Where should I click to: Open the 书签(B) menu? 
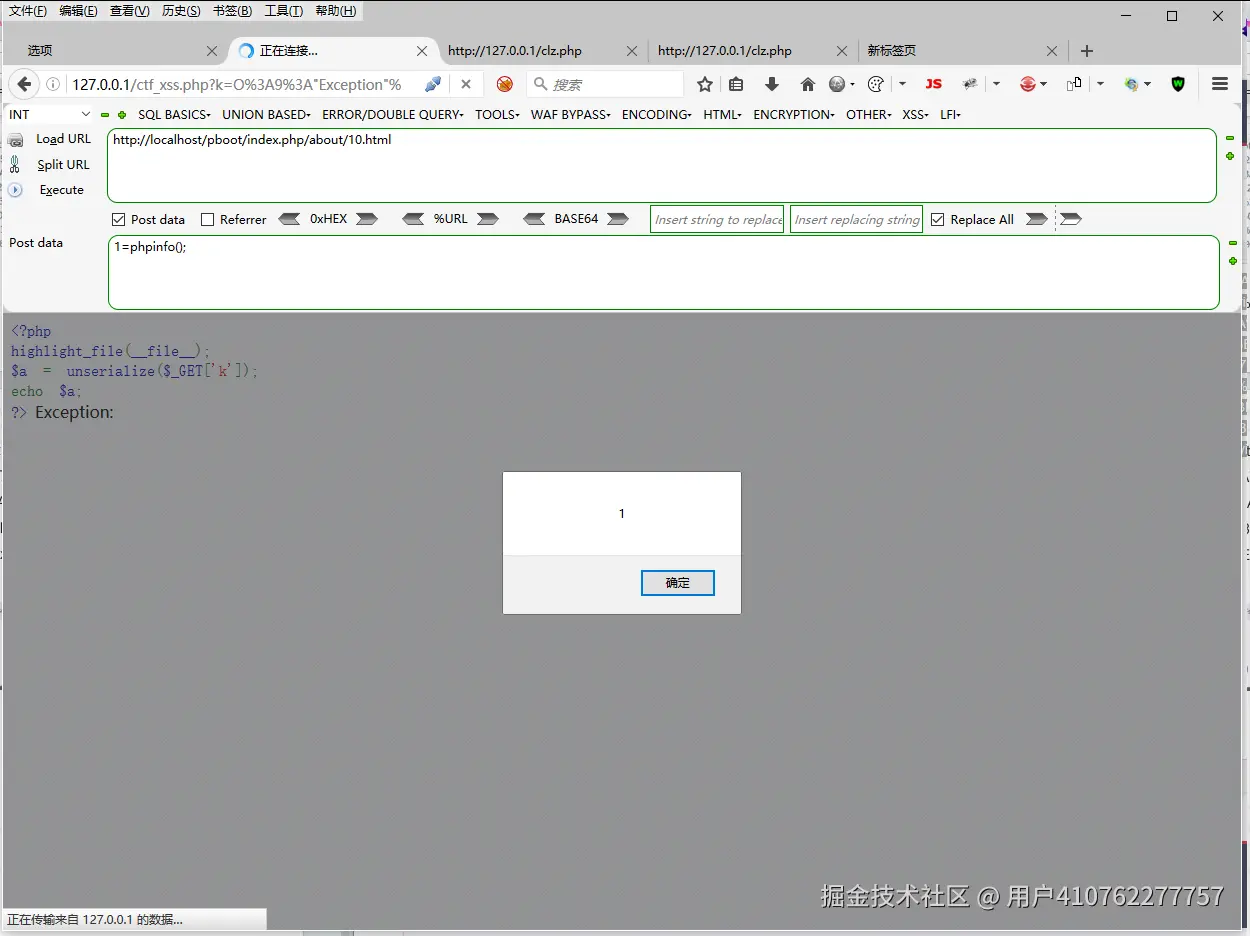point(233,11)
